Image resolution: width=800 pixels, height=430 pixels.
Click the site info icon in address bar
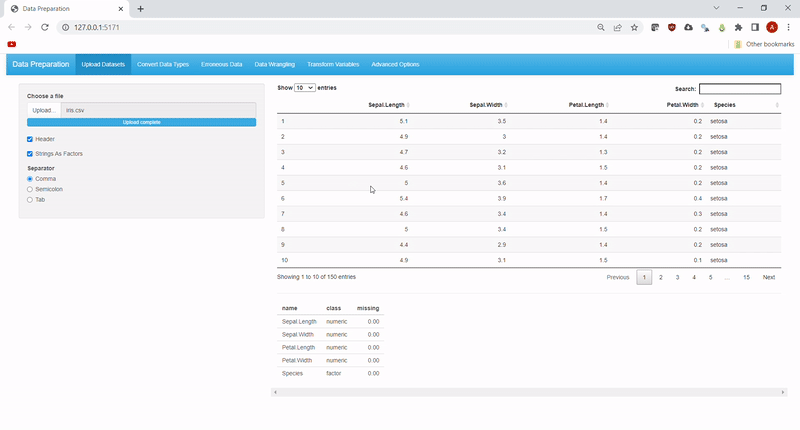coord(65,28)
